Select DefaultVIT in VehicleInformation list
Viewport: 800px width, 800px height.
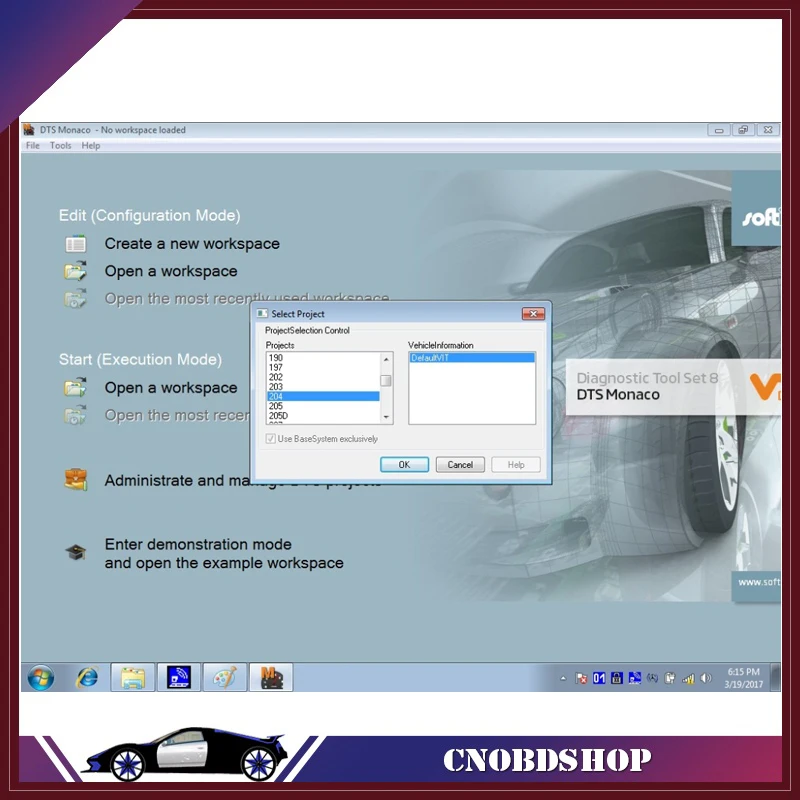tap(472, 358)
